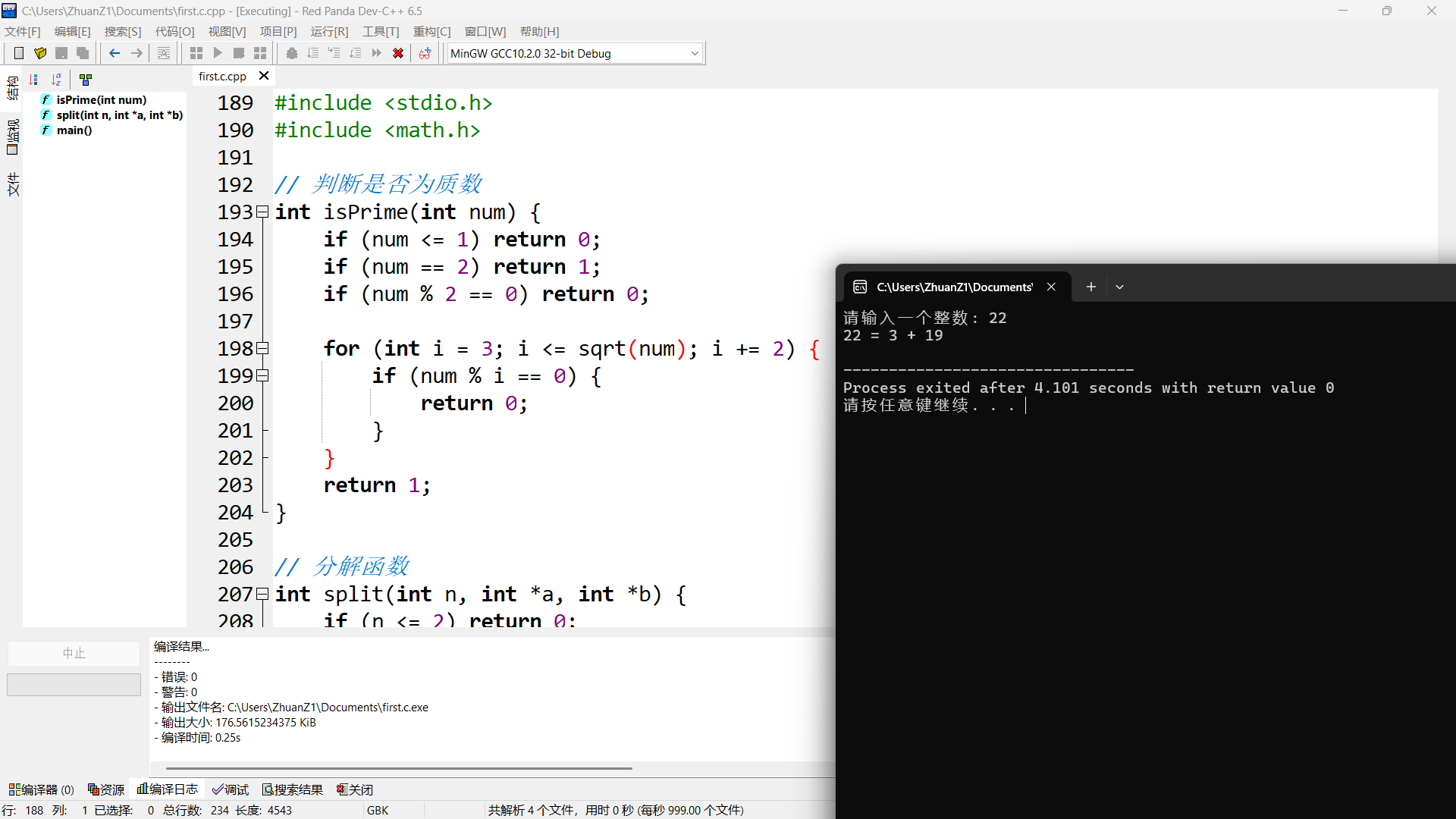Open a new terminal tab with plus button
1456x819 pixels.
pos(1090,287)
